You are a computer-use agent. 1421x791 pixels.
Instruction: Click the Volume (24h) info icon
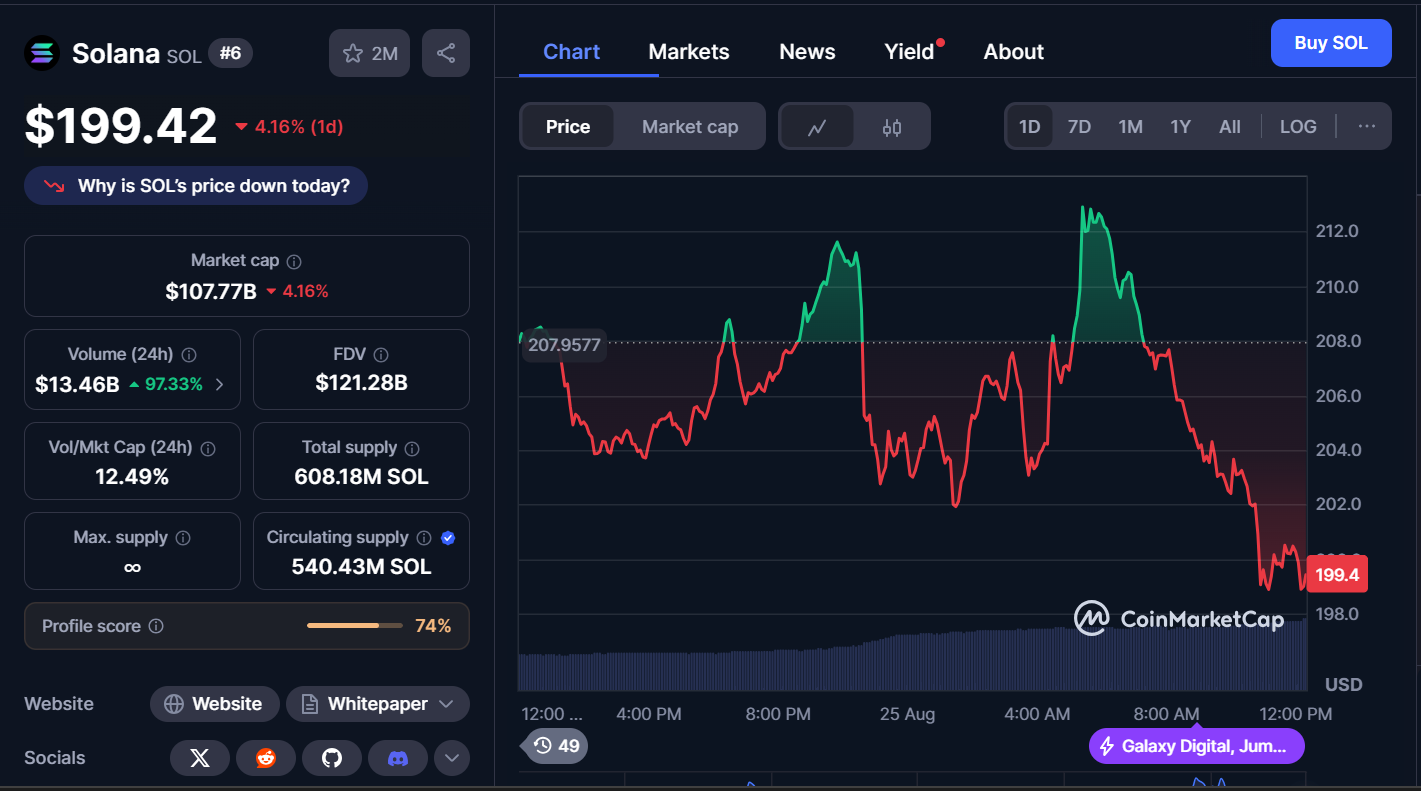(189, 354)
